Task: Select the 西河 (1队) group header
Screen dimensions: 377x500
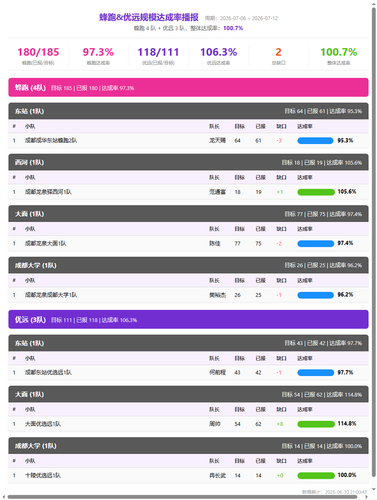Action: [x=188, y=162]
